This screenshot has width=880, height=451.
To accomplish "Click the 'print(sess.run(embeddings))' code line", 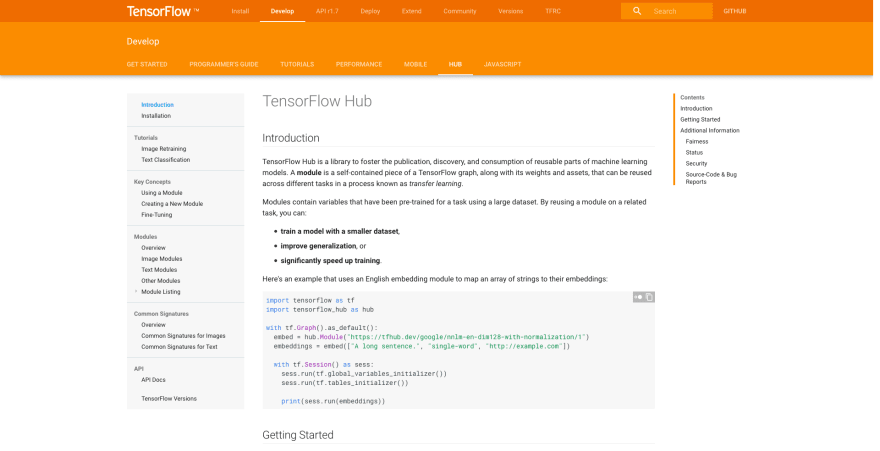I will click(333, 402).
